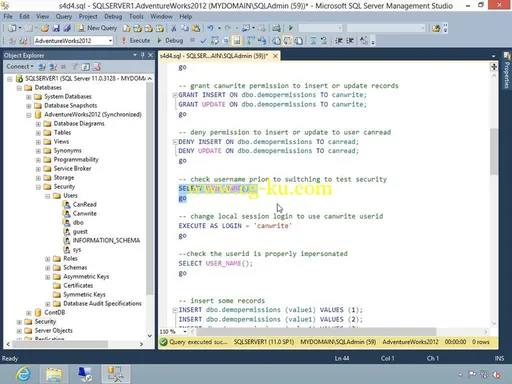The image size is (512, 384).
Task: Click the Open File folder icon
Action: pyautogui.click(x=45, y=28)
